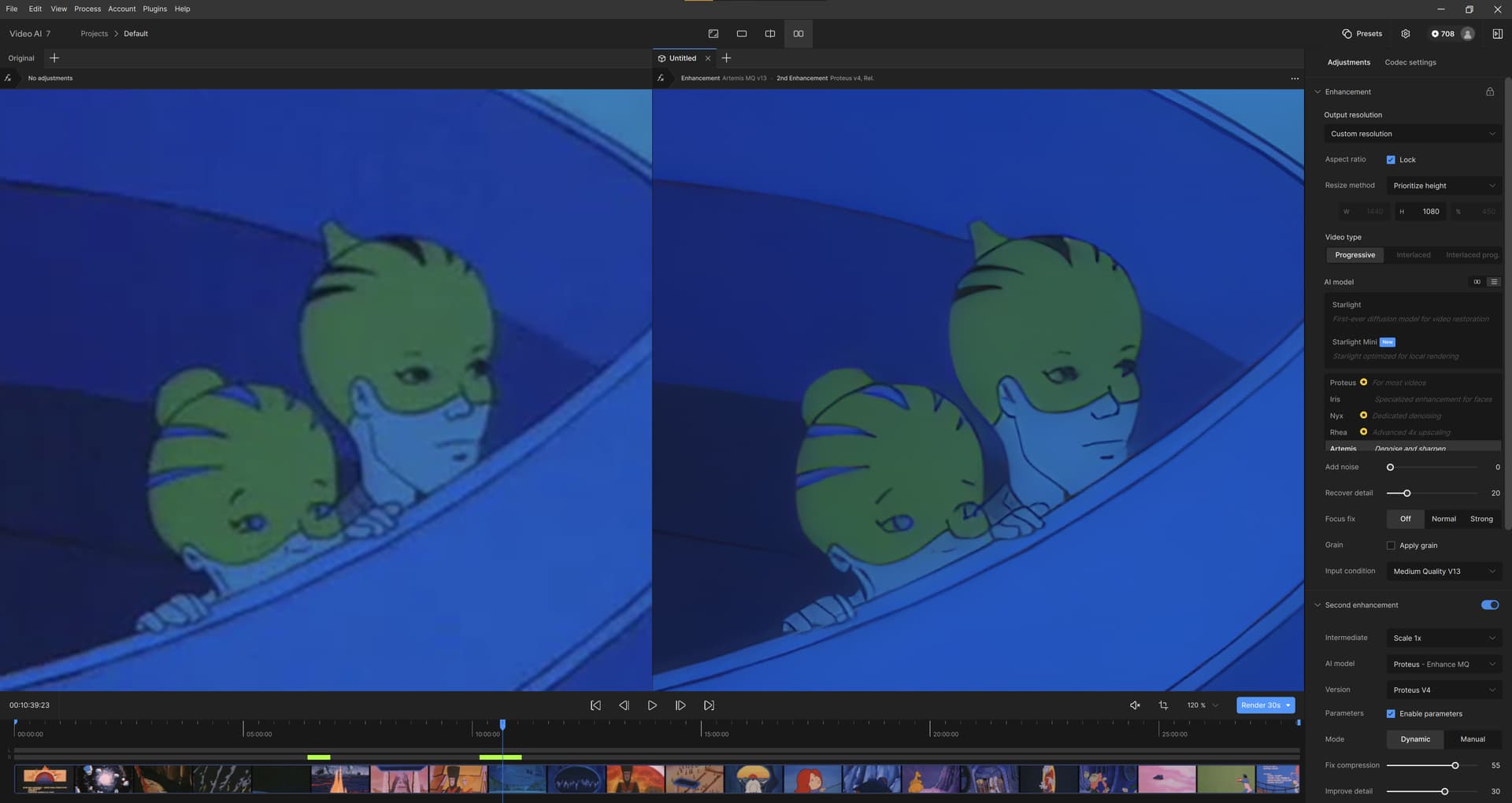The image size is (1512, 803).
Task: Click the adjustments icon for the Untitled preview
Action: coord(661,78)
